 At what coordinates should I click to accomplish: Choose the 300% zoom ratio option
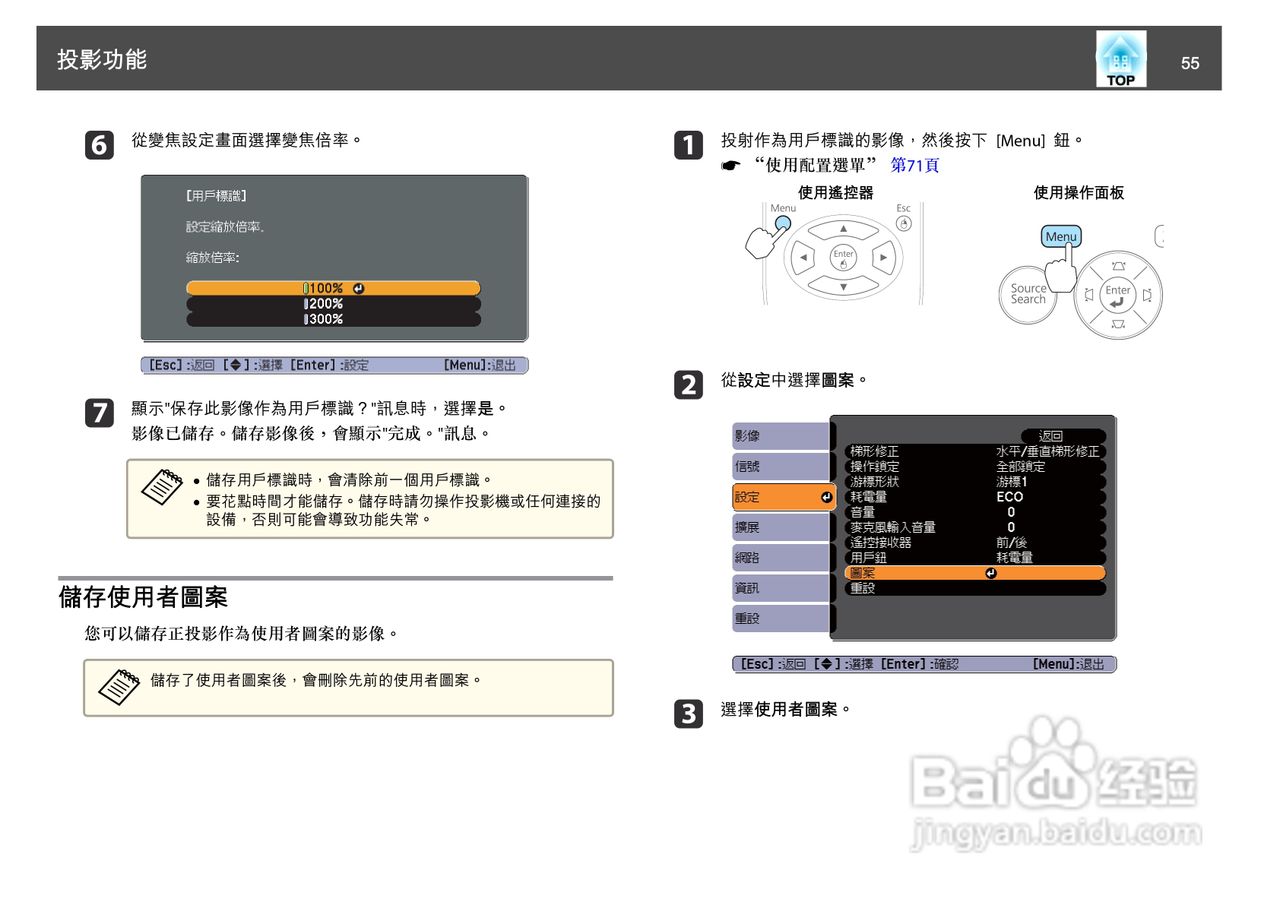pos(333,319)
